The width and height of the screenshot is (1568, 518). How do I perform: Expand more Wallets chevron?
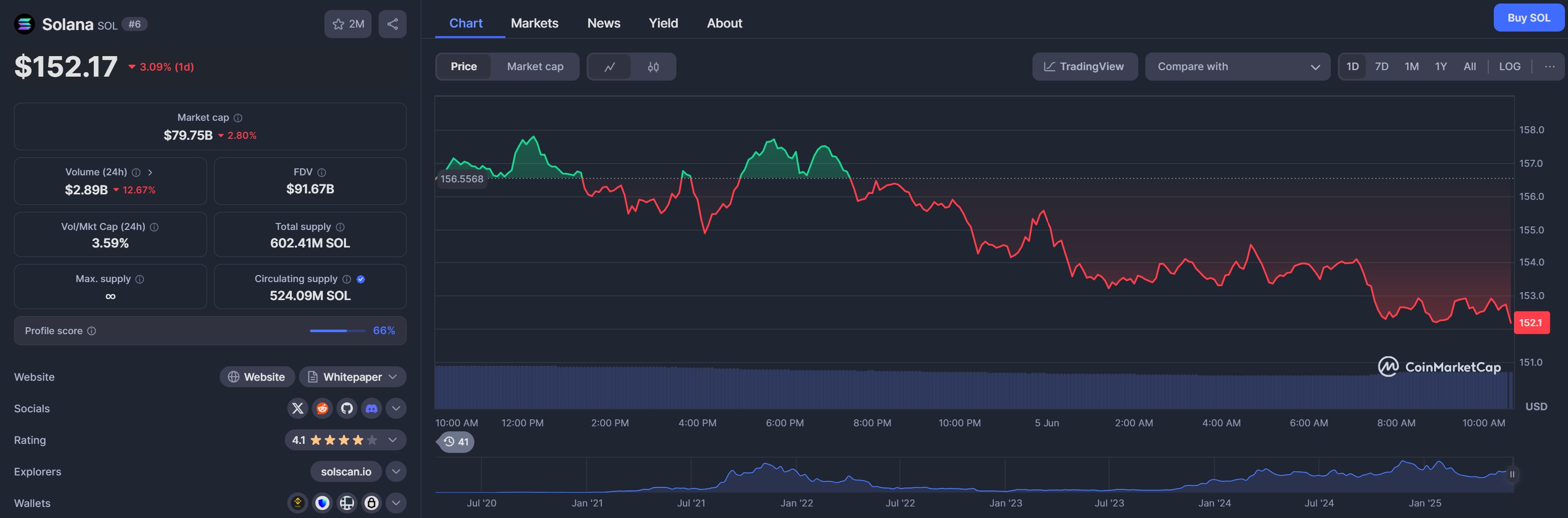[x=396, y=503]
